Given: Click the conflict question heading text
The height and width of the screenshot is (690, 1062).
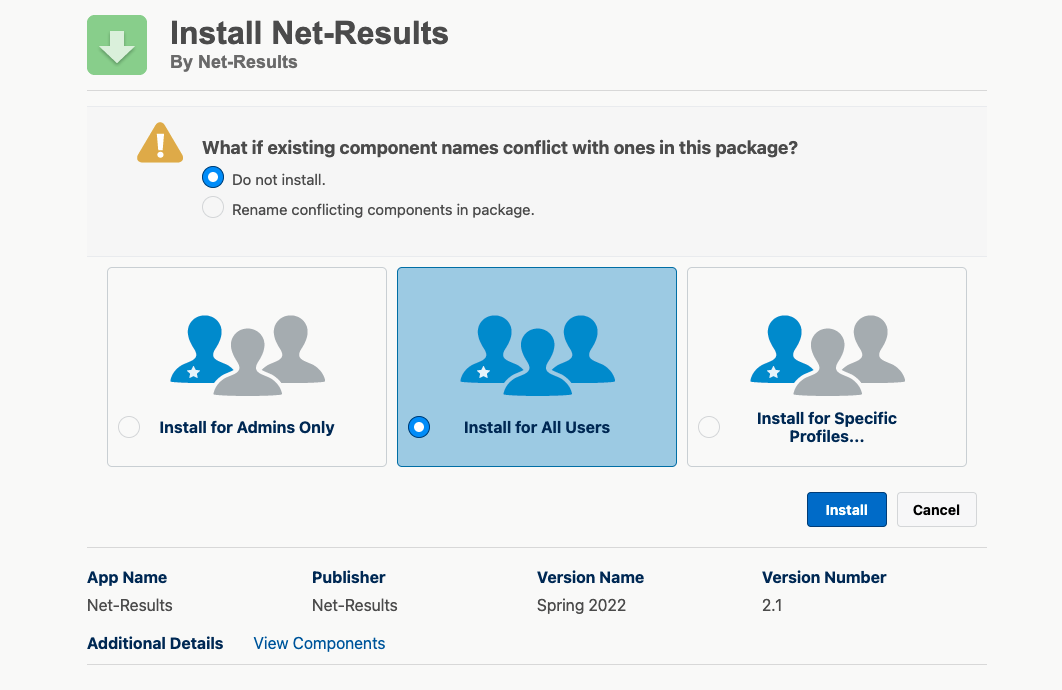Looking at the screenshot, I should coord(500,148).
